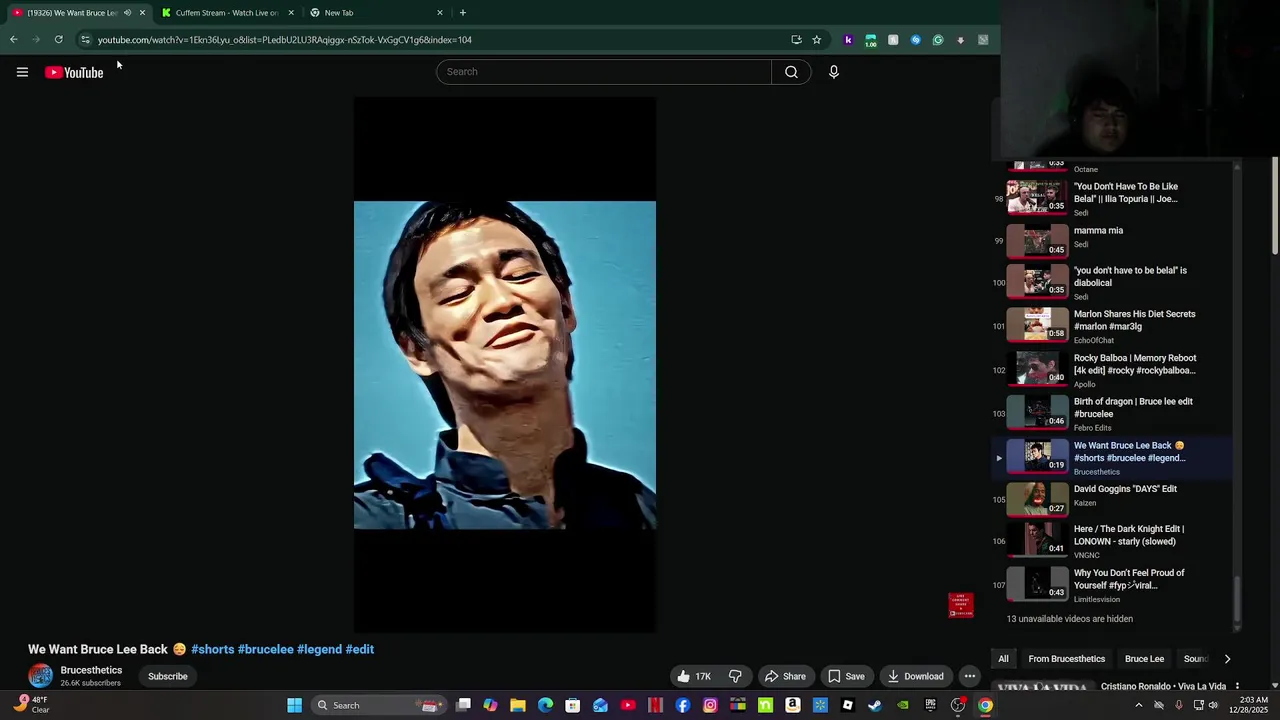The image size is (1280, 720).
Task: Dislike the video with thumbs down
Action: (x=735, y=676)
